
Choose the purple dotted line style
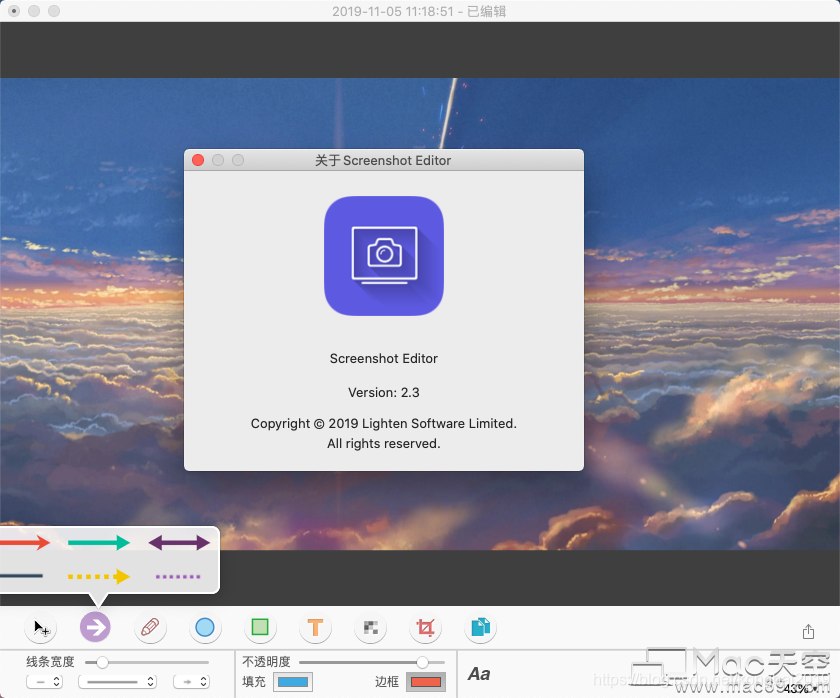[x=178, y=577]
